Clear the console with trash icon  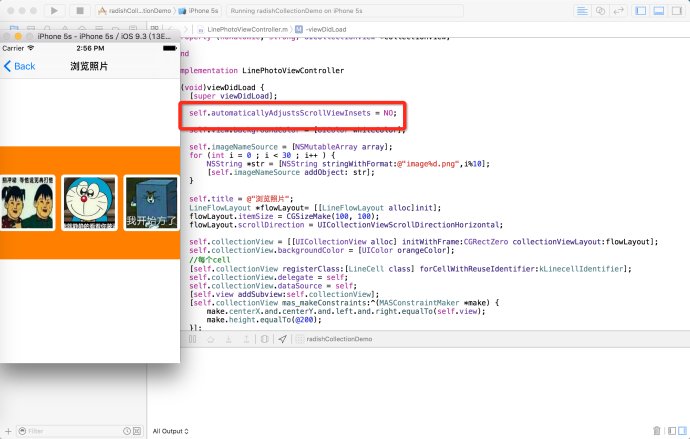(x=656, y=431)
